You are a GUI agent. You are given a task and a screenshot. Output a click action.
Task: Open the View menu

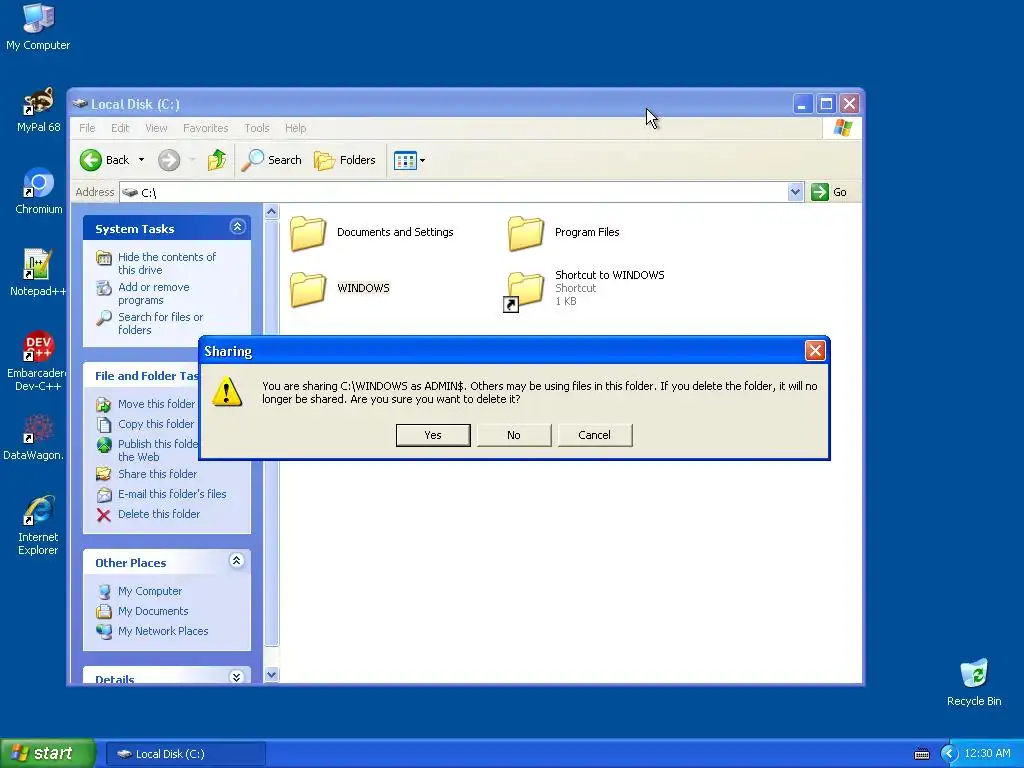point(156,128)
